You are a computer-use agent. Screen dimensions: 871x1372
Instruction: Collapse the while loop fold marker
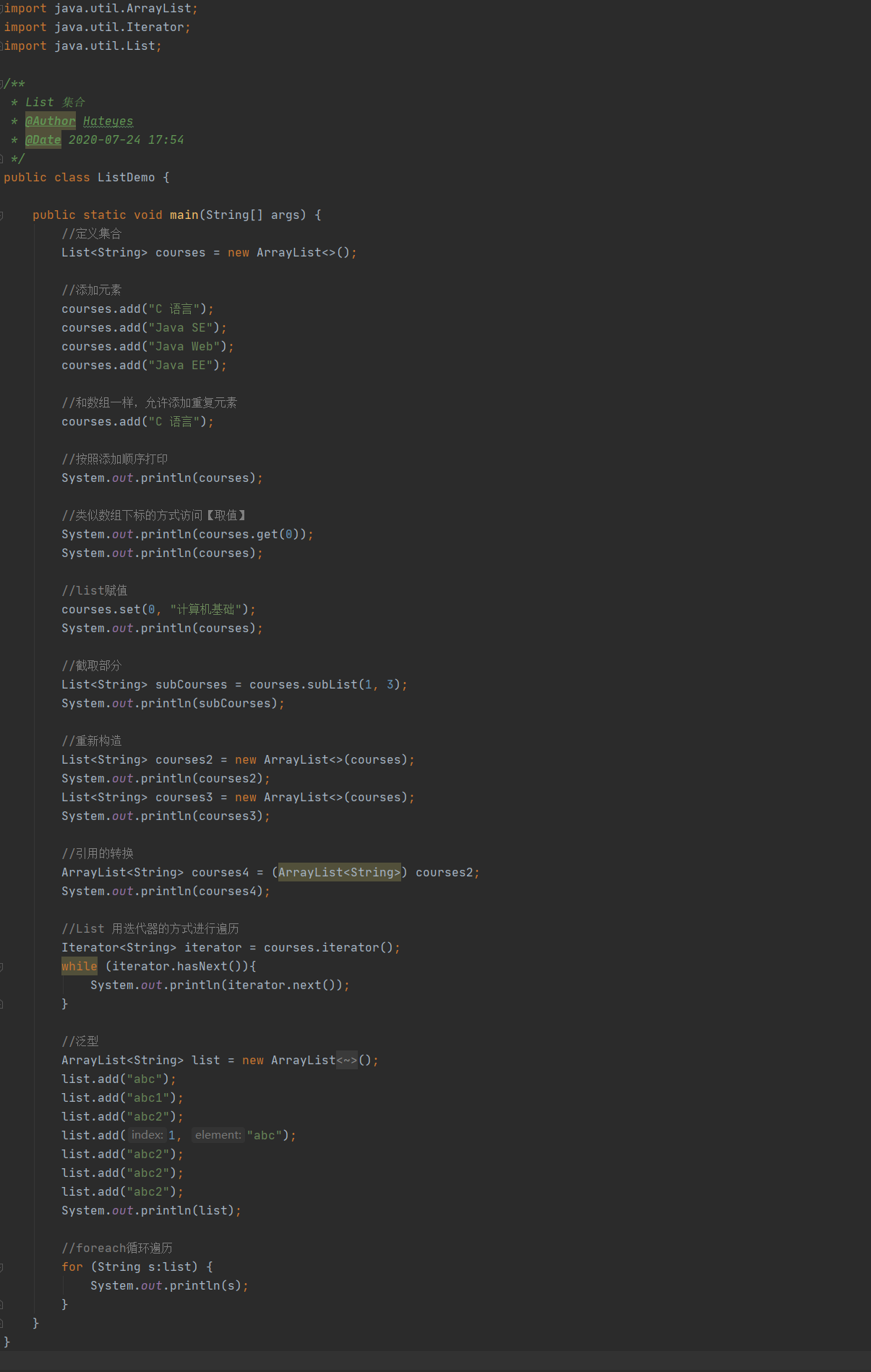[1, 967]
